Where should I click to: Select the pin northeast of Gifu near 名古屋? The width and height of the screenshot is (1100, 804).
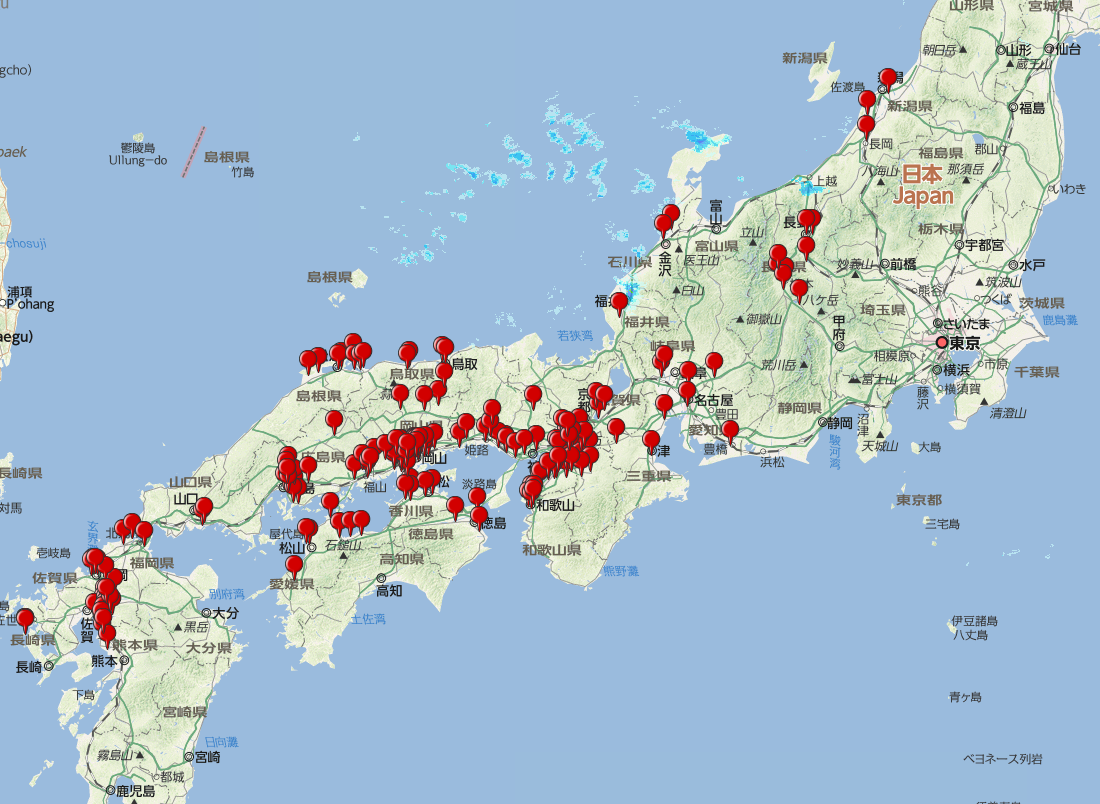714,363
